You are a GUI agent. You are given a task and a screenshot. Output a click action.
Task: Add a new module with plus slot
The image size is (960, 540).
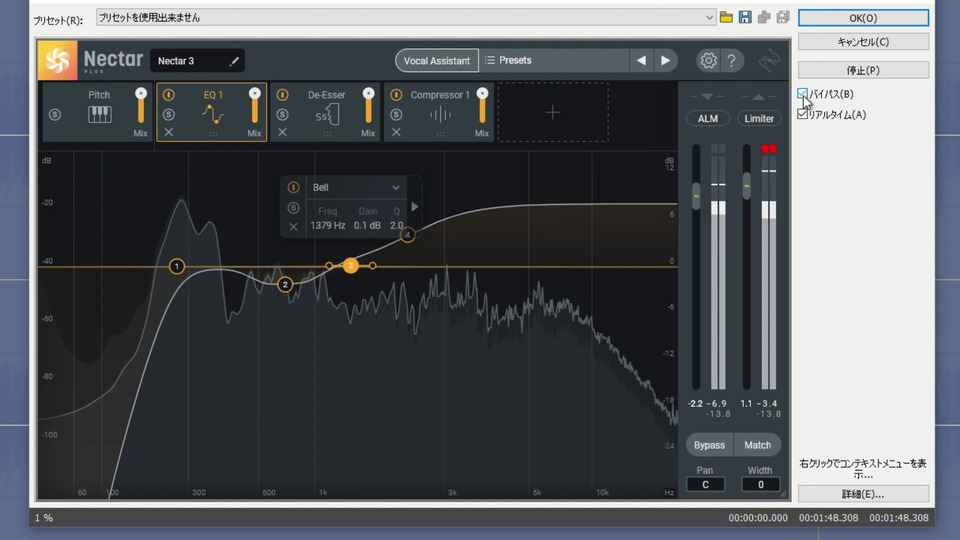(x=553, y=112)
